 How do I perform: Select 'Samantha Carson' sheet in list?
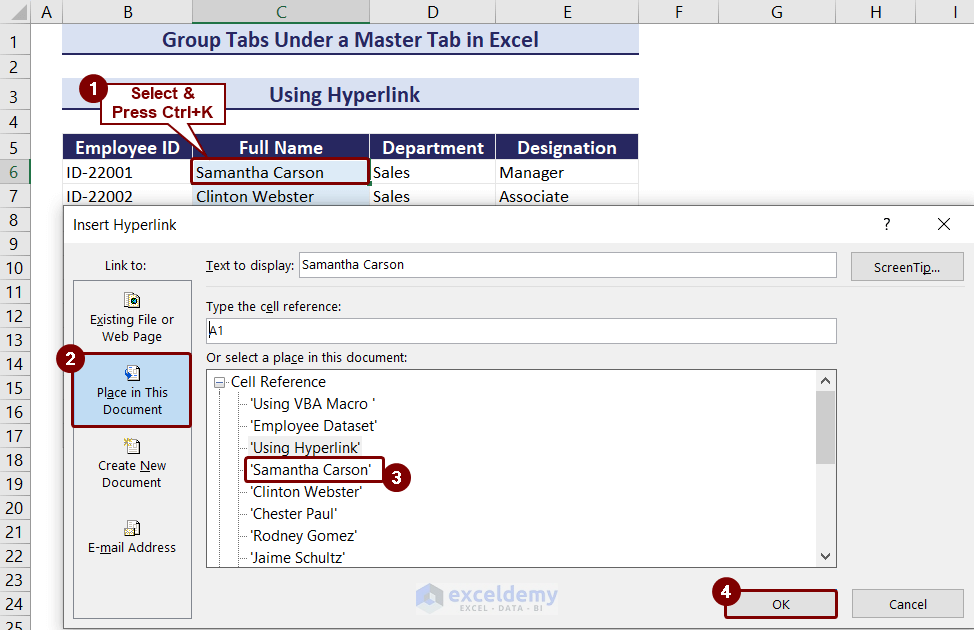point(311,470)
